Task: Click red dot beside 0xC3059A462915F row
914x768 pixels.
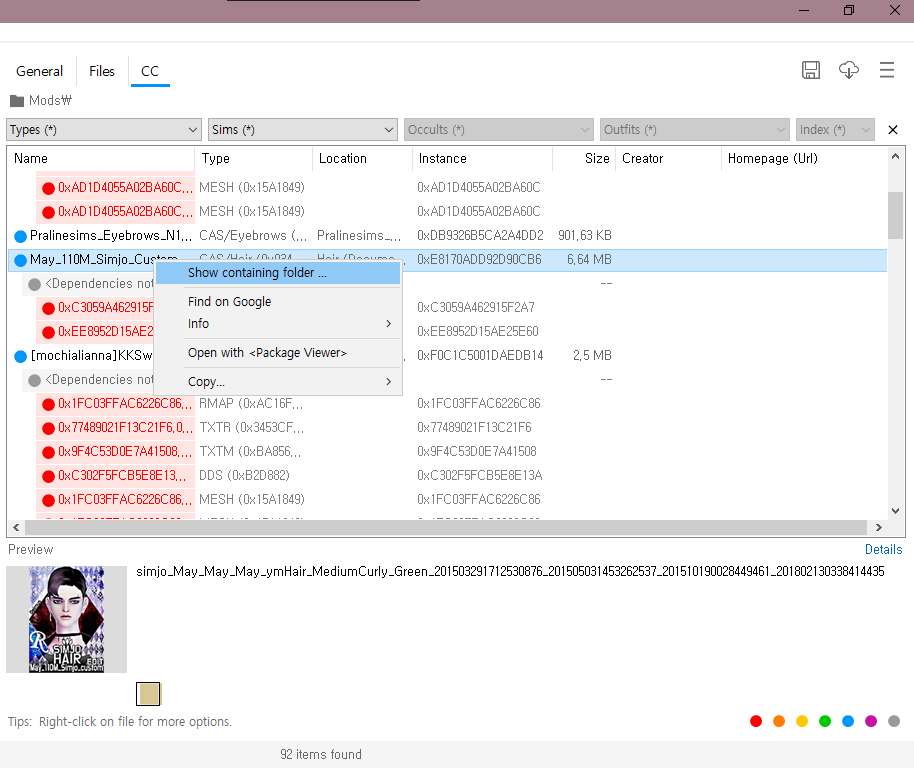Action: (48, 308)
